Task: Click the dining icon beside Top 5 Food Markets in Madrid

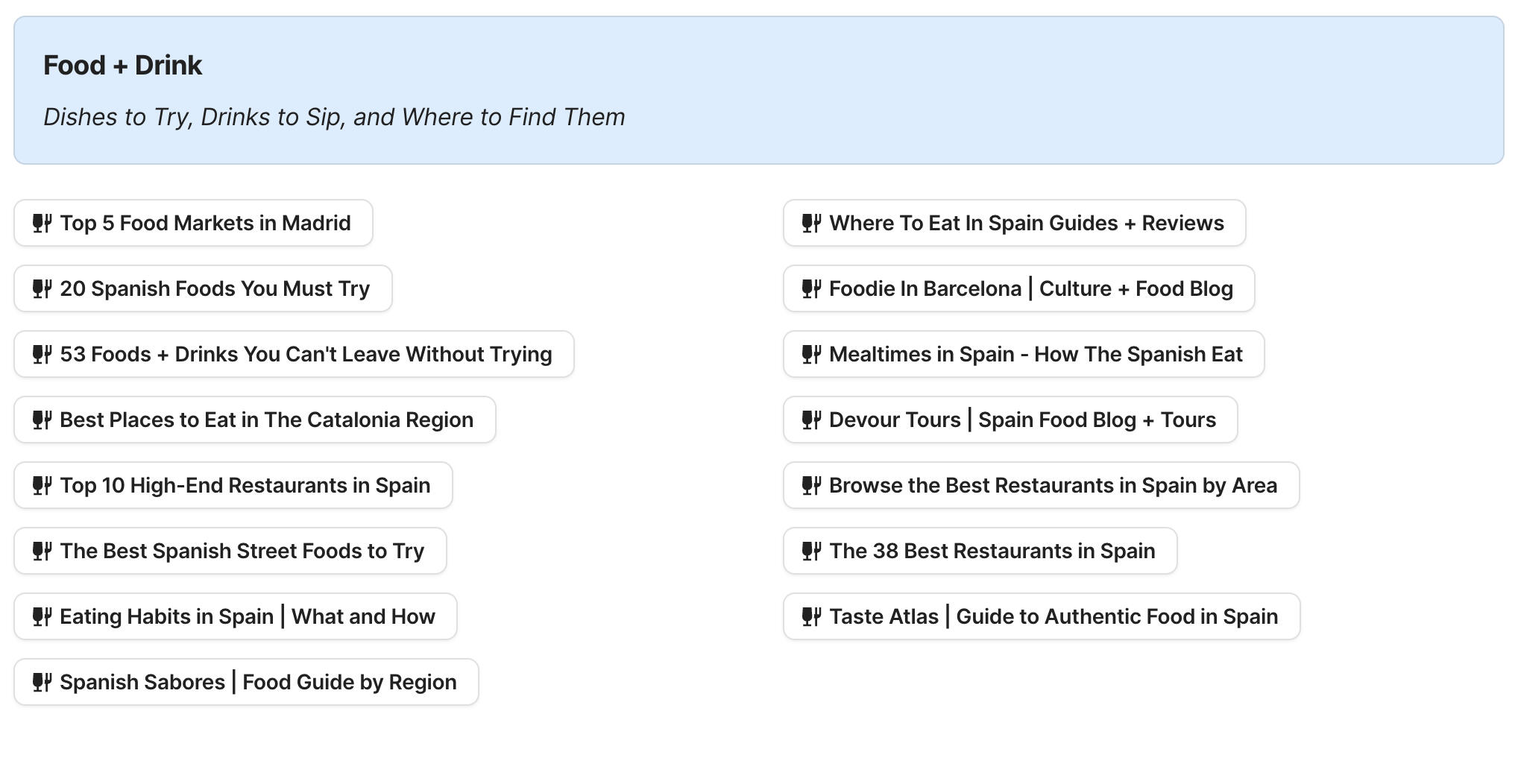Action: [x=42, y=223]
